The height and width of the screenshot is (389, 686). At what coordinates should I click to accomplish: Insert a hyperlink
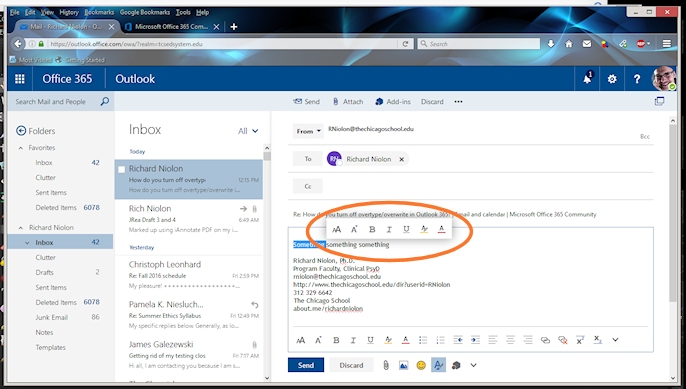point(545,340)
